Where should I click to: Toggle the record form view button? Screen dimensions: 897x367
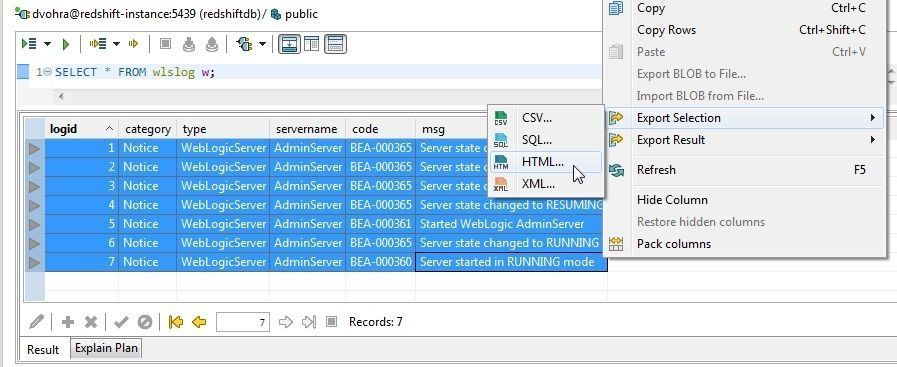point(335,44)
